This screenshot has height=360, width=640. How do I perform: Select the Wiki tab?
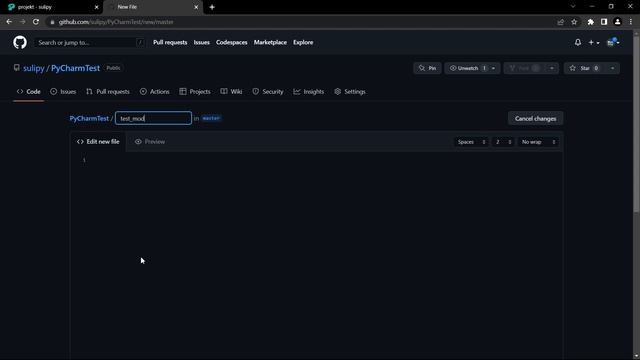tap(231, 92)
